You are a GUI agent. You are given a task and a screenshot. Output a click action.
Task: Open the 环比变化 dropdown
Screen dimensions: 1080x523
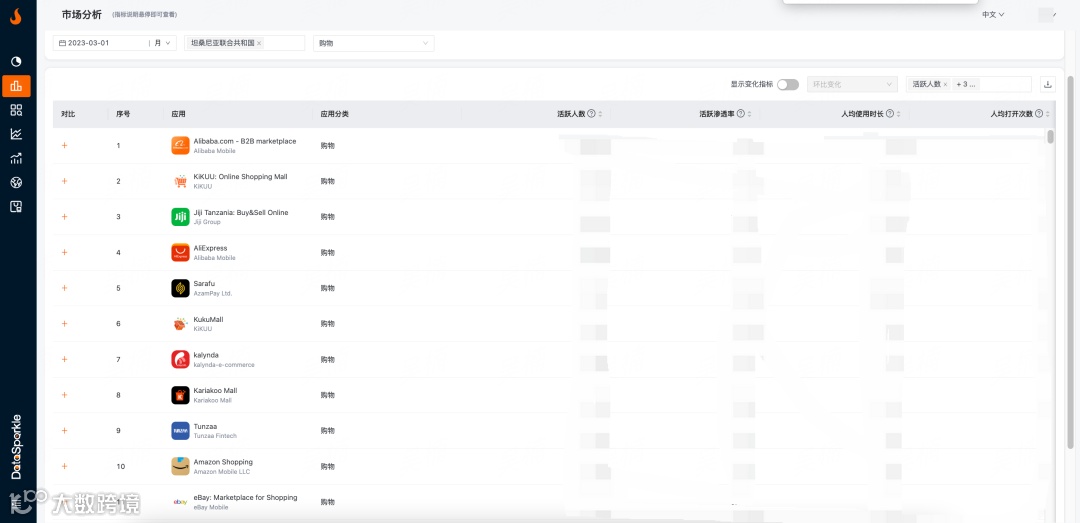pyautogui.click(x=852, y=84)
